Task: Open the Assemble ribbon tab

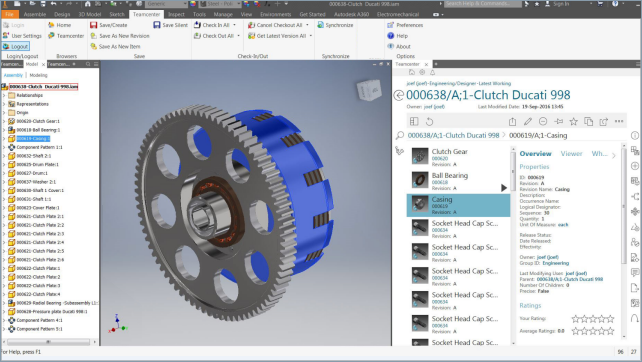Action: tap(35, 14)
